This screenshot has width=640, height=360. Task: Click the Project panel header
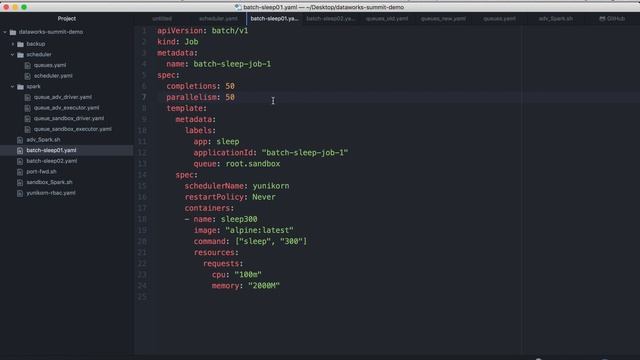pyautogui.click(x=67, y=19)
